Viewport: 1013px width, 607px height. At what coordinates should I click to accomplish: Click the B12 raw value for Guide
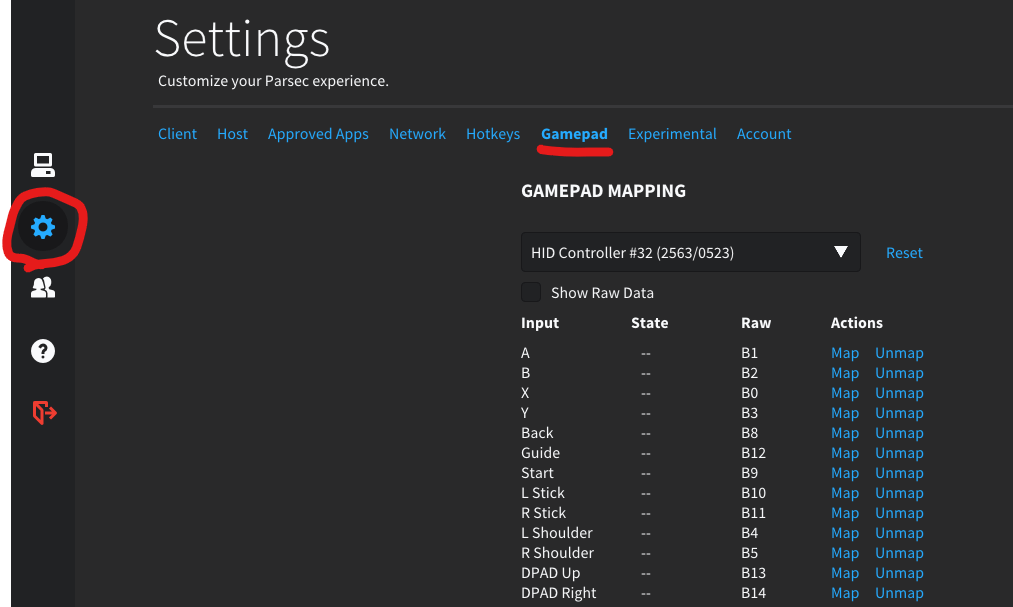point(753,453)
